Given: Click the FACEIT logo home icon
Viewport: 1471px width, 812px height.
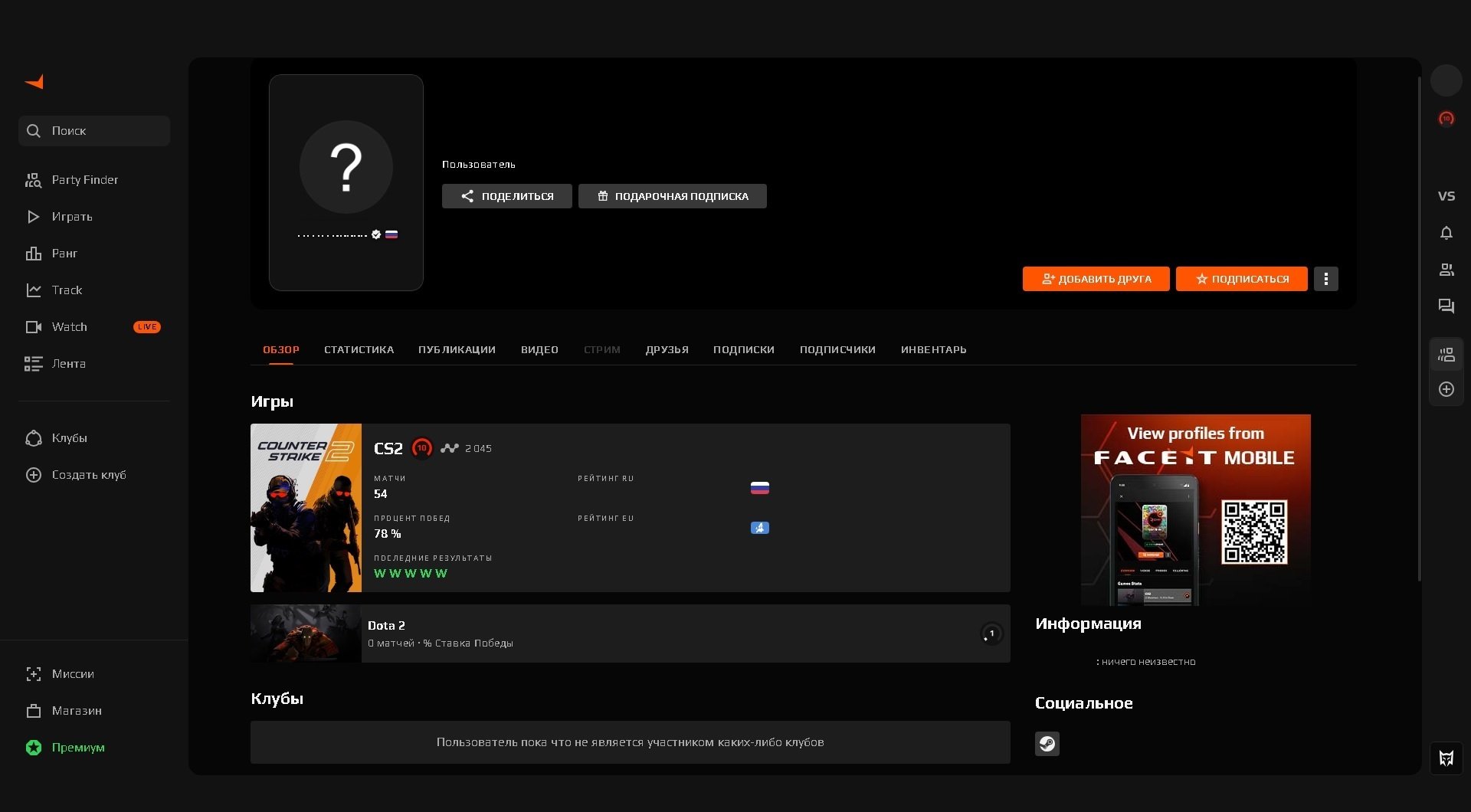Looking at the screenshot, I should (34, 82).
